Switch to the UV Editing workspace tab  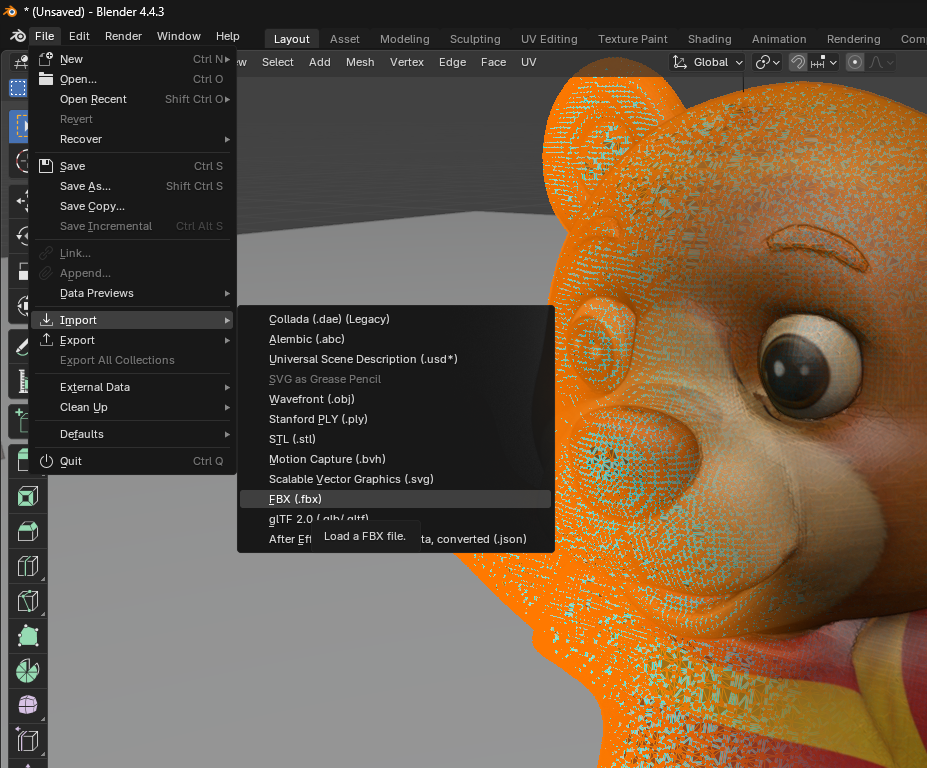tap(549, 39)
